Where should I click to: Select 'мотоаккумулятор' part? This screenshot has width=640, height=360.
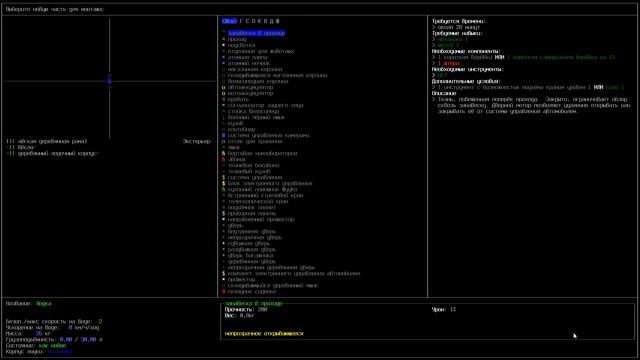click(251, 93)
